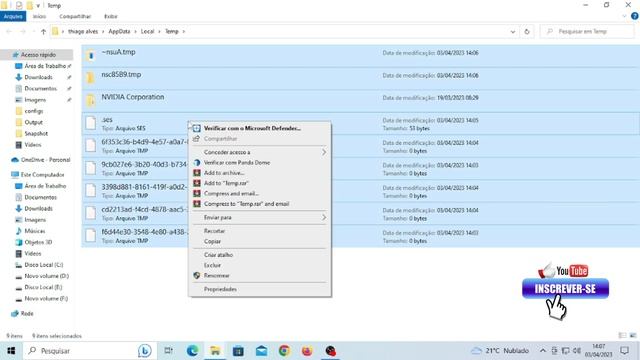640x360 pixels.
Task: Select Acesso rápido in navigation pane
Action: [38, 55]
